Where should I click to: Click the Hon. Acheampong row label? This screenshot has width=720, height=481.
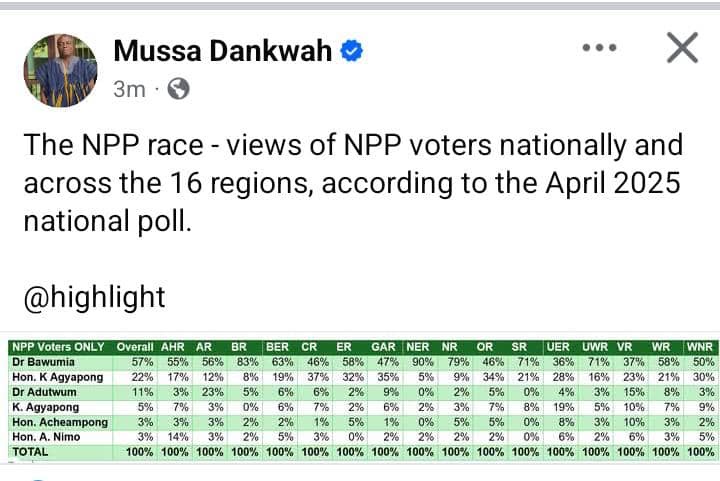(60, 422)
